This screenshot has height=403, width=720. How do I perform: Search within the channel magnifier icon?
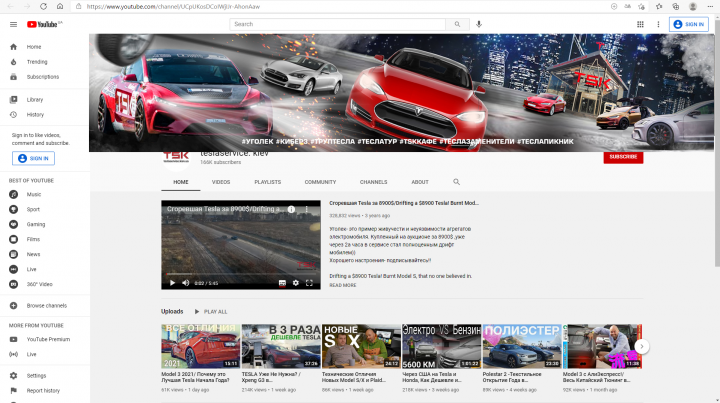click(456, 182)
